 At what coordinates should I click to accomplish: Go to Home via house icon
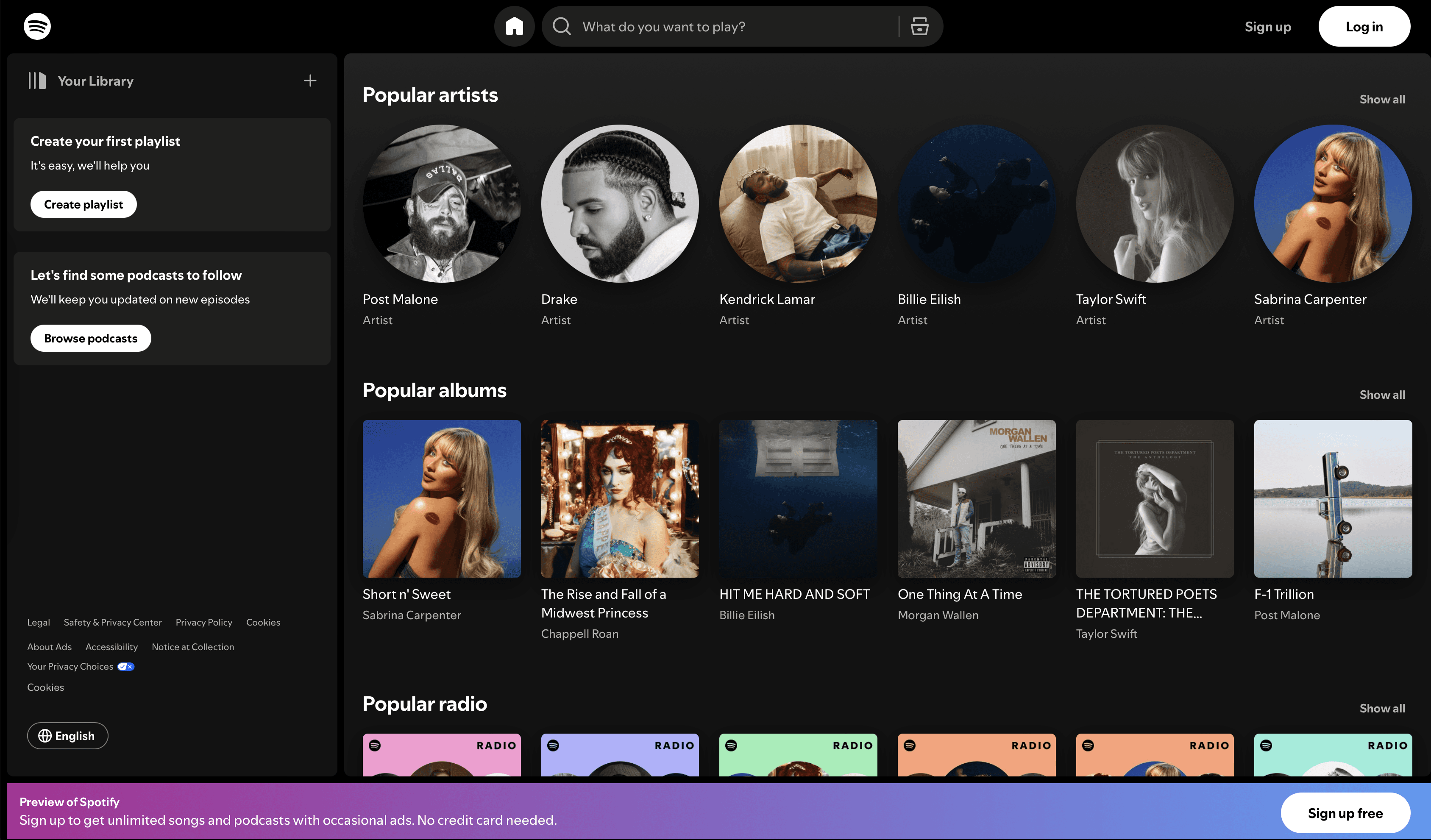tap(514, 26)
